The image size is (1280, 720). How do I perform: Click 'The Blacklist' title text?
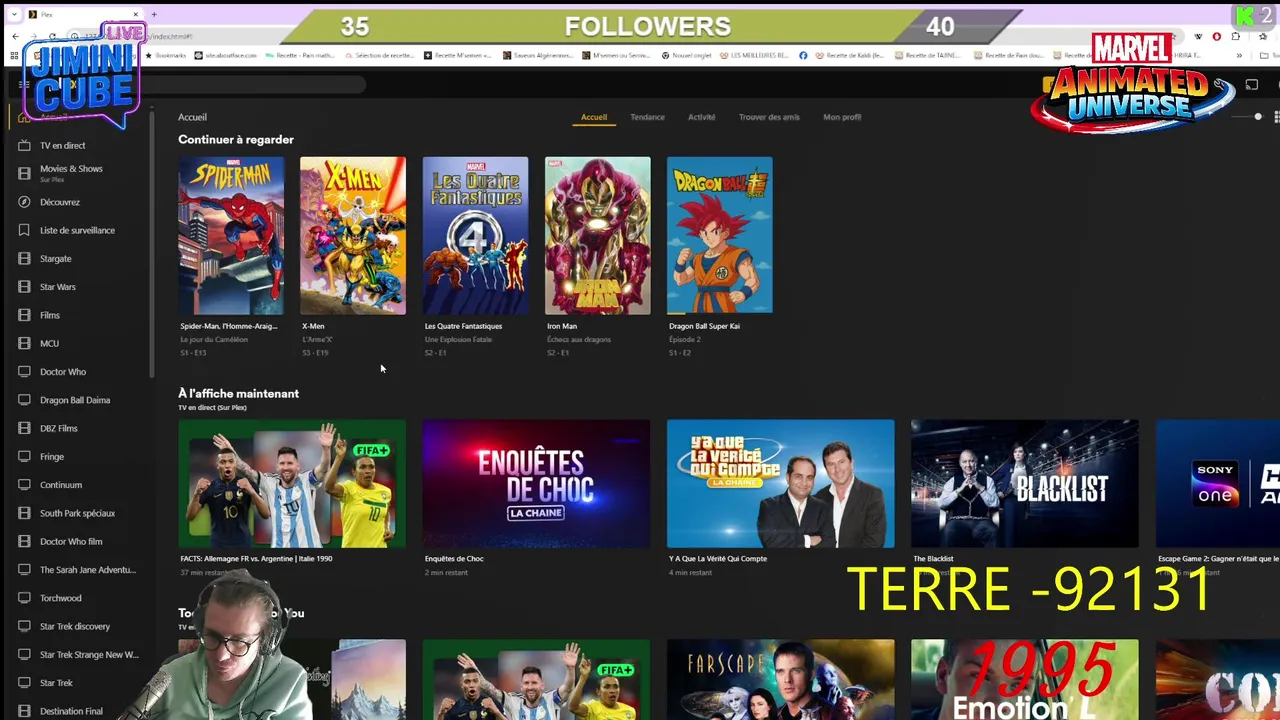[x=933, y=559]
